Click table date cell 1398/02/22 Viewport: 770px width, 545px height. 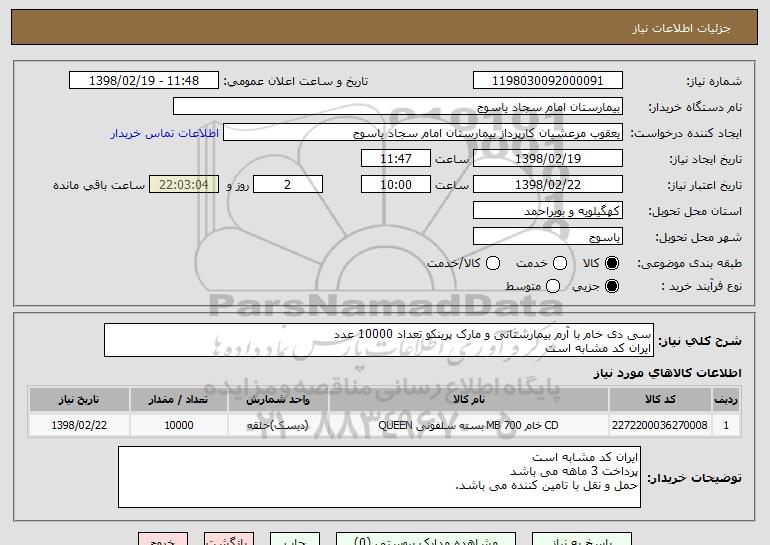pos(79,425)
